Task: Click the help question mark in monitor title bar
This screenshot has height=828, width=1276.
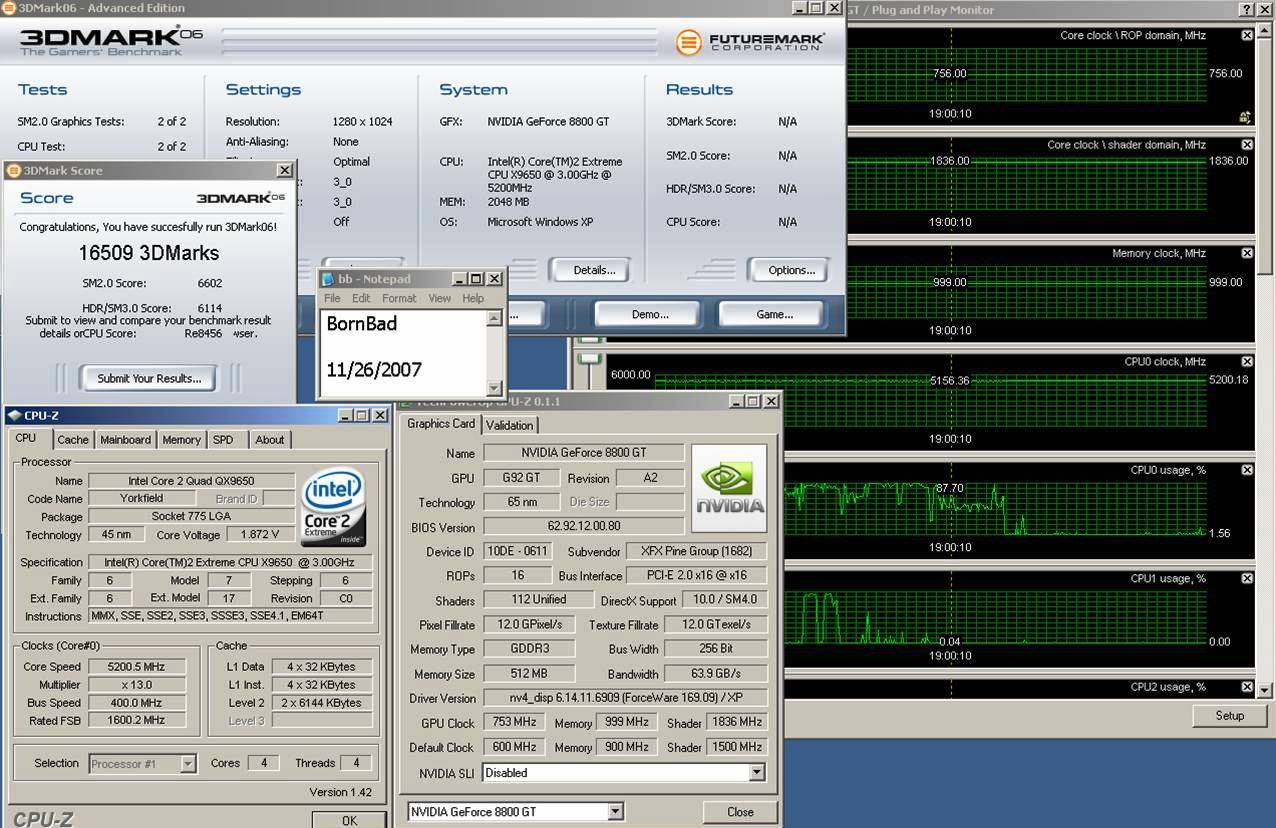Action: [x=1248, y=9]
